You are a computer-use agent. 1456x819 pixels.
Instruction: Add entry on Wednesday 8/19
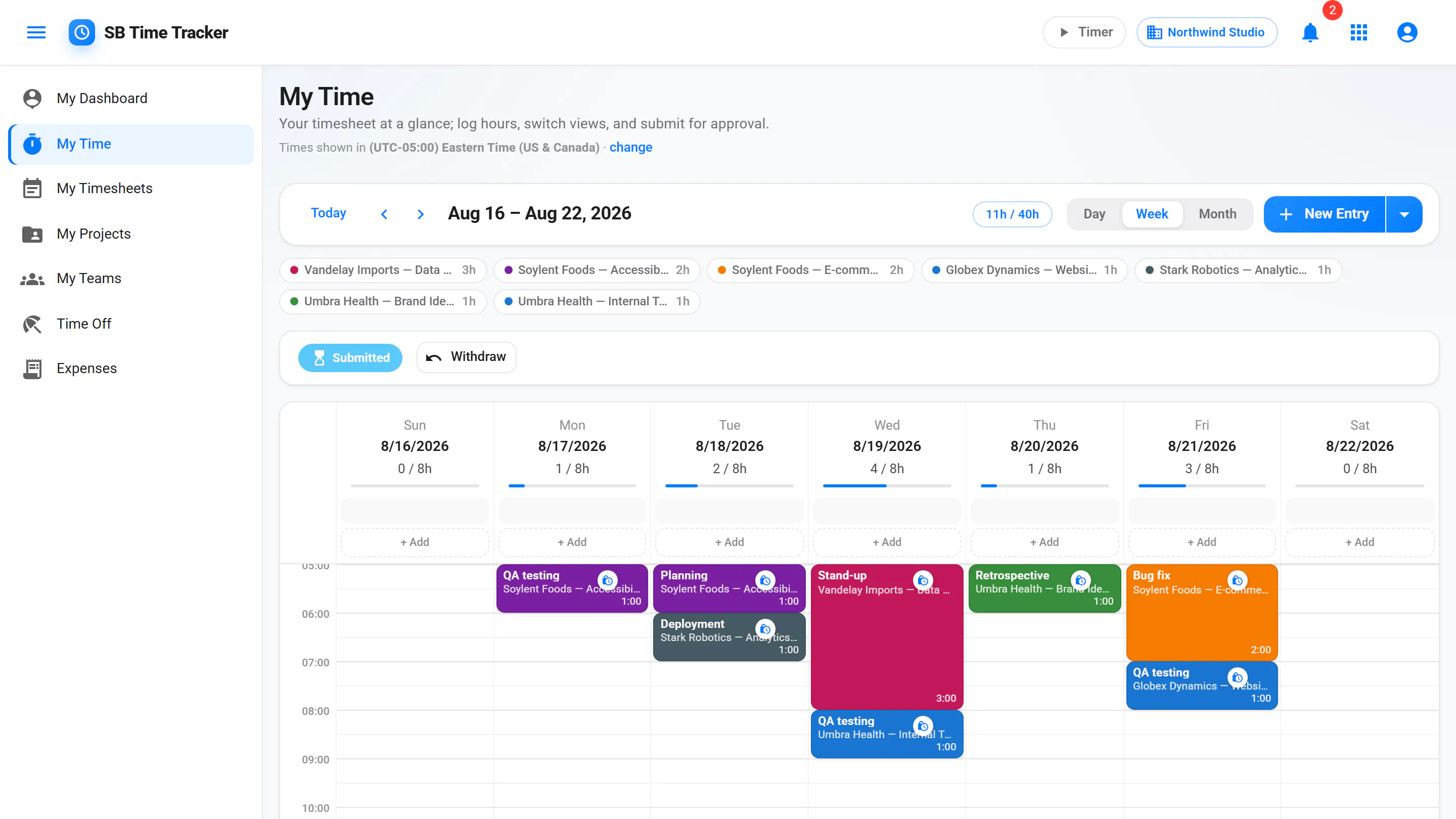[x=887, y=542]
